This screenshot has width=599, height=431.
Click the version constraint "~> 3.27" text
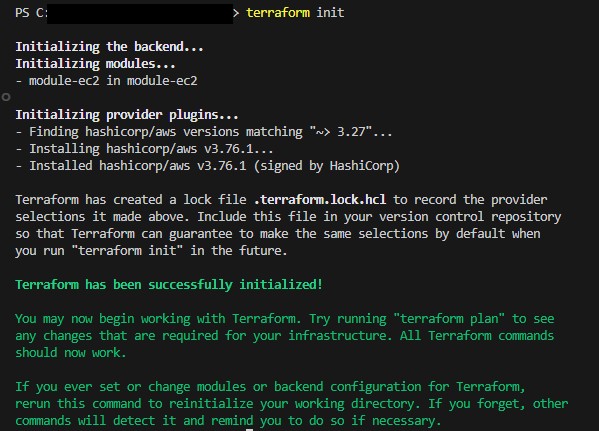point(341,132)
